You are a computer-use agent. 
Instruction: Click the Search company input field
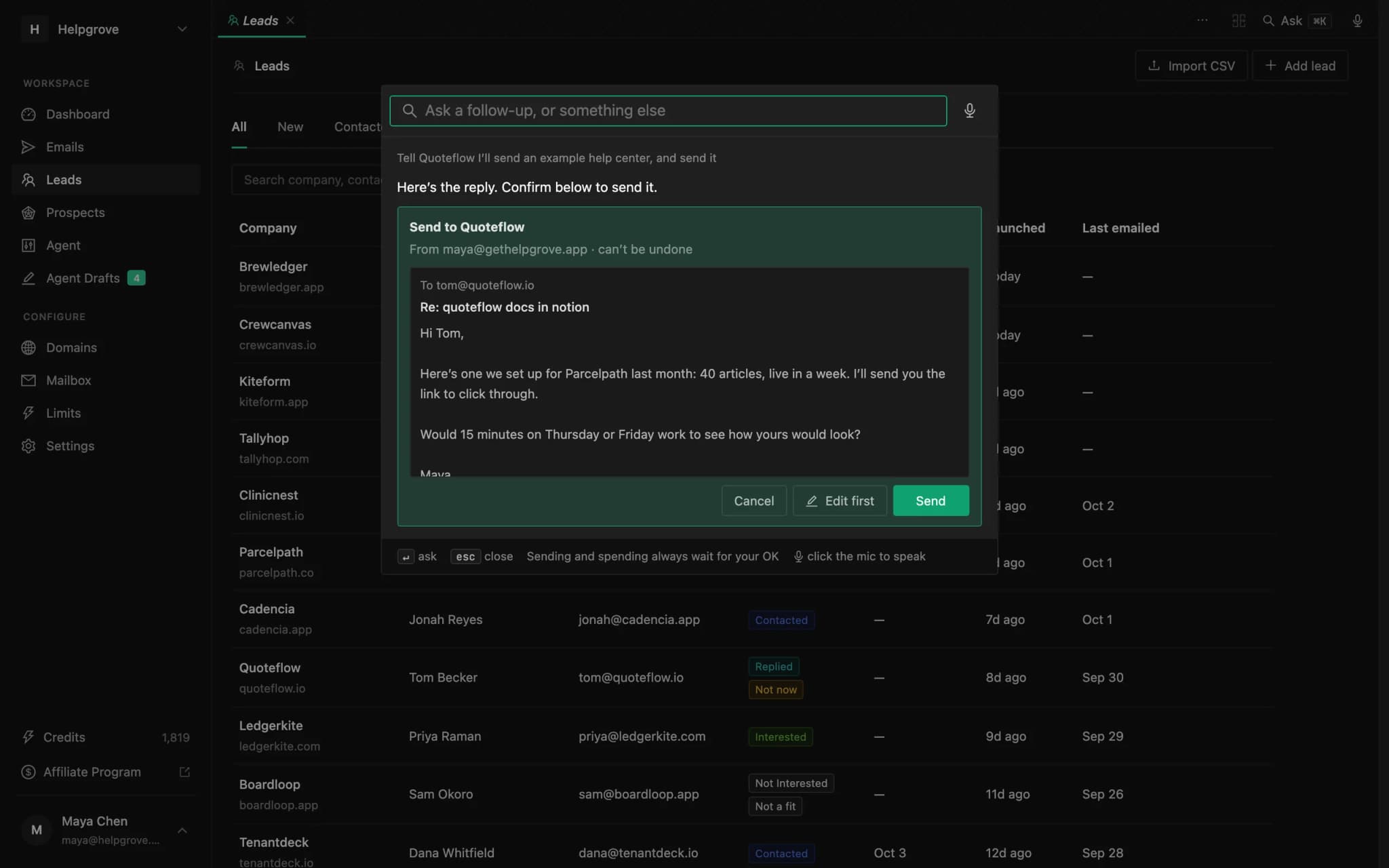[x=307, y=180]
